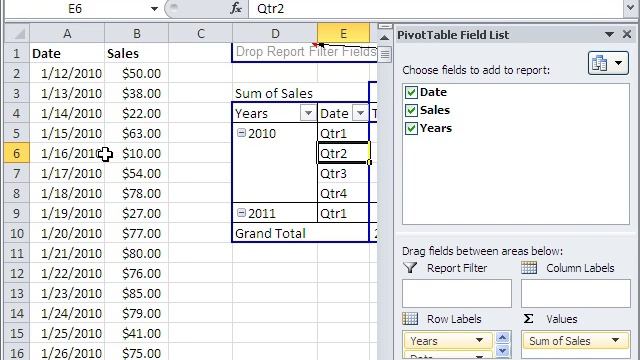Uncheck the Years field checkbox
Viewport: 640px width, 360px height.
[411, 128]
